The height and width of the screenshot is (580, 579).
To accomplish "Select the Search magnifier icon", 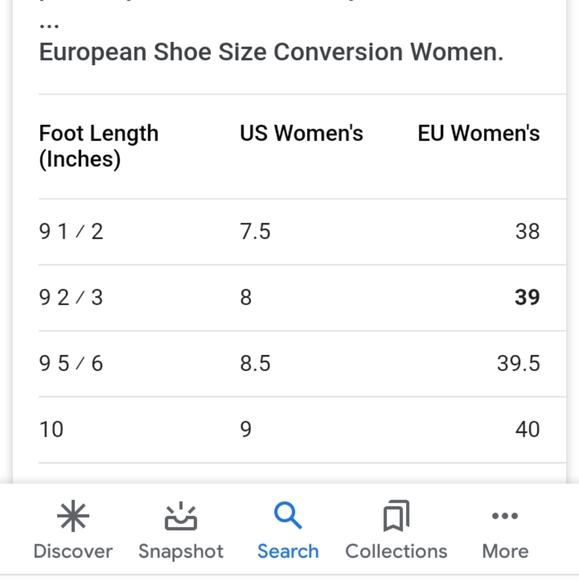I will tap(288, 515).
